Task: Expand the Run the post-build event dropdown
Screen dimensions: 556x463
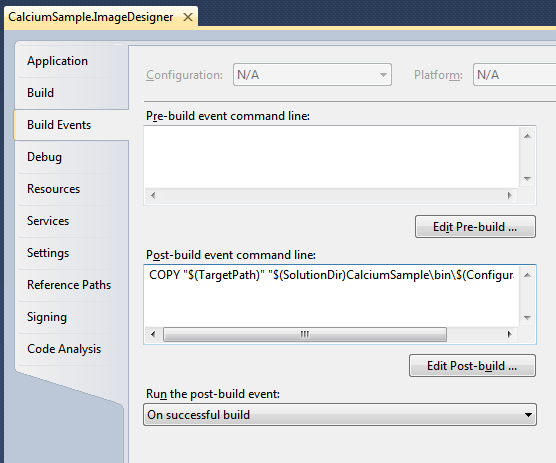Action: point(340,414)
